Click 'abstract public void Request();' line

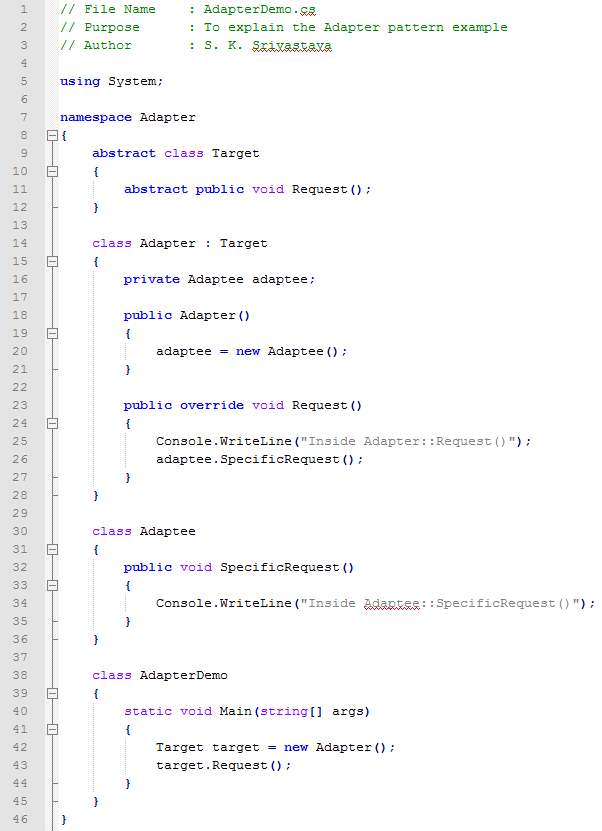pyautogui.click(x=247, y=189)
